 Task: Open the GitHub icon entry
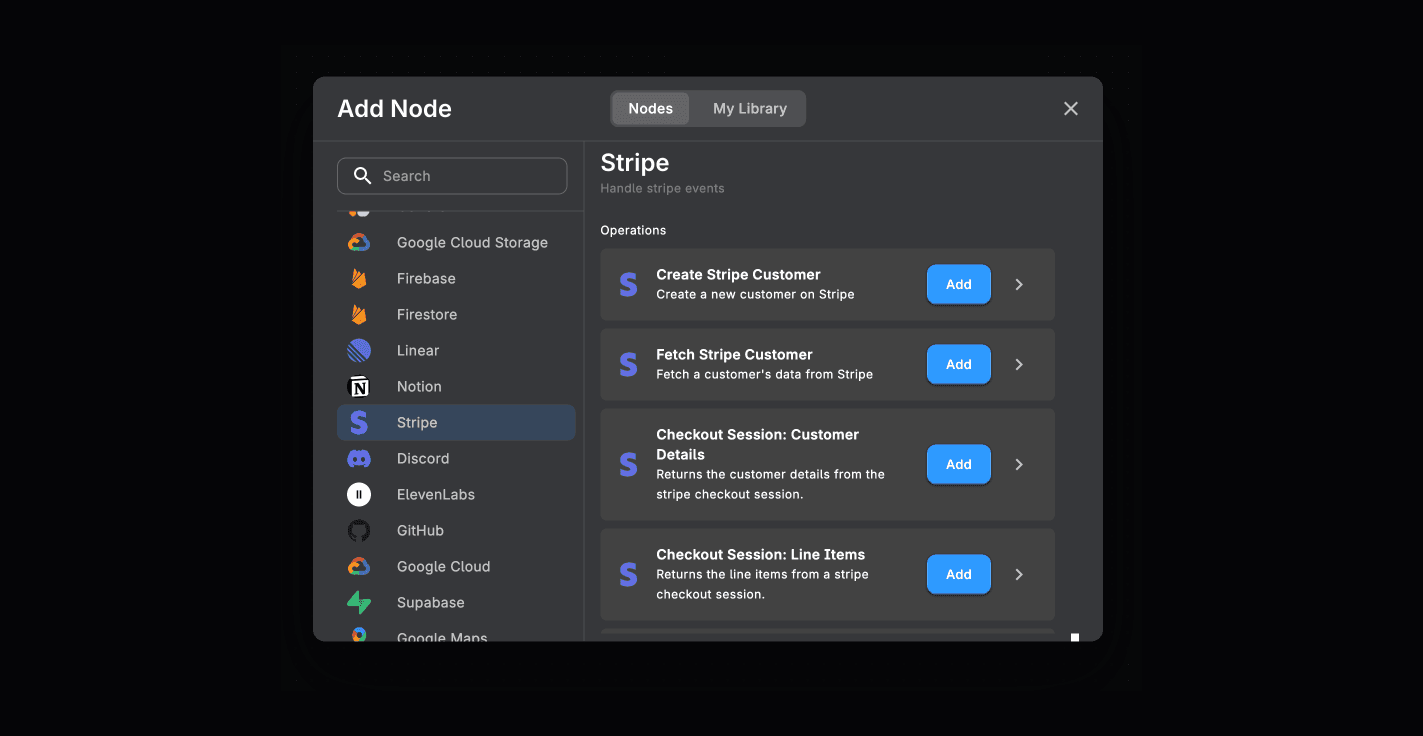tap(359, 531)
